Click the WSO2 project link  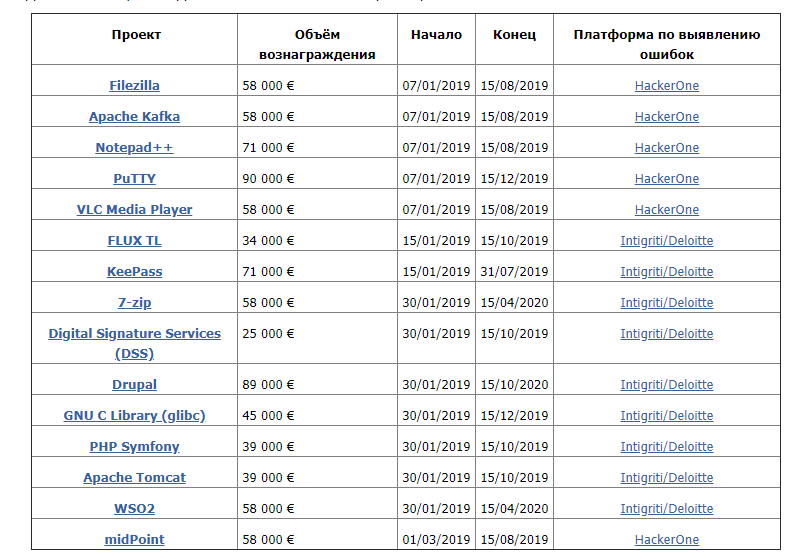[x=134, y=509]
